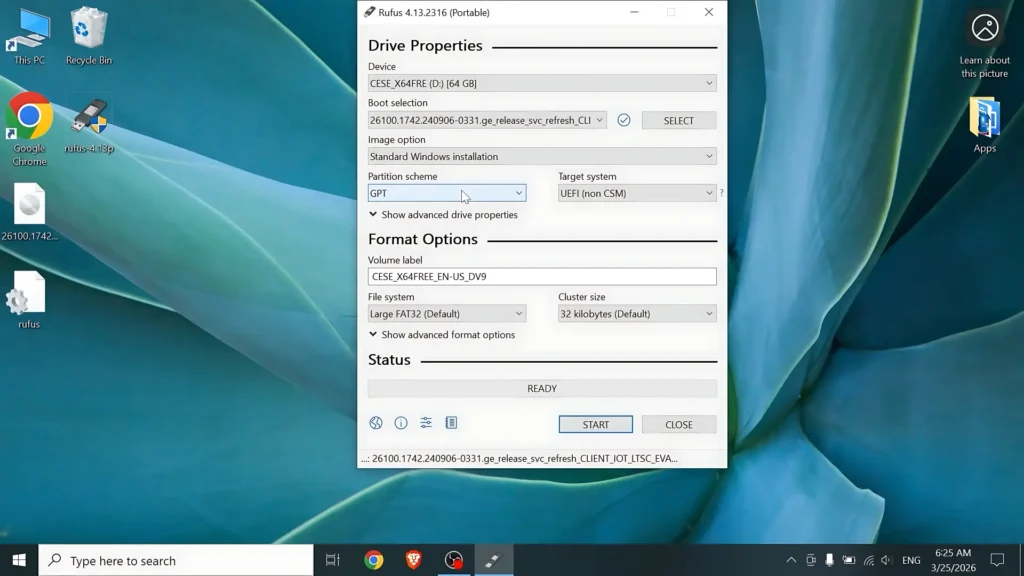Select the Recycle Bin desktop icon

(x=89, y=37)
